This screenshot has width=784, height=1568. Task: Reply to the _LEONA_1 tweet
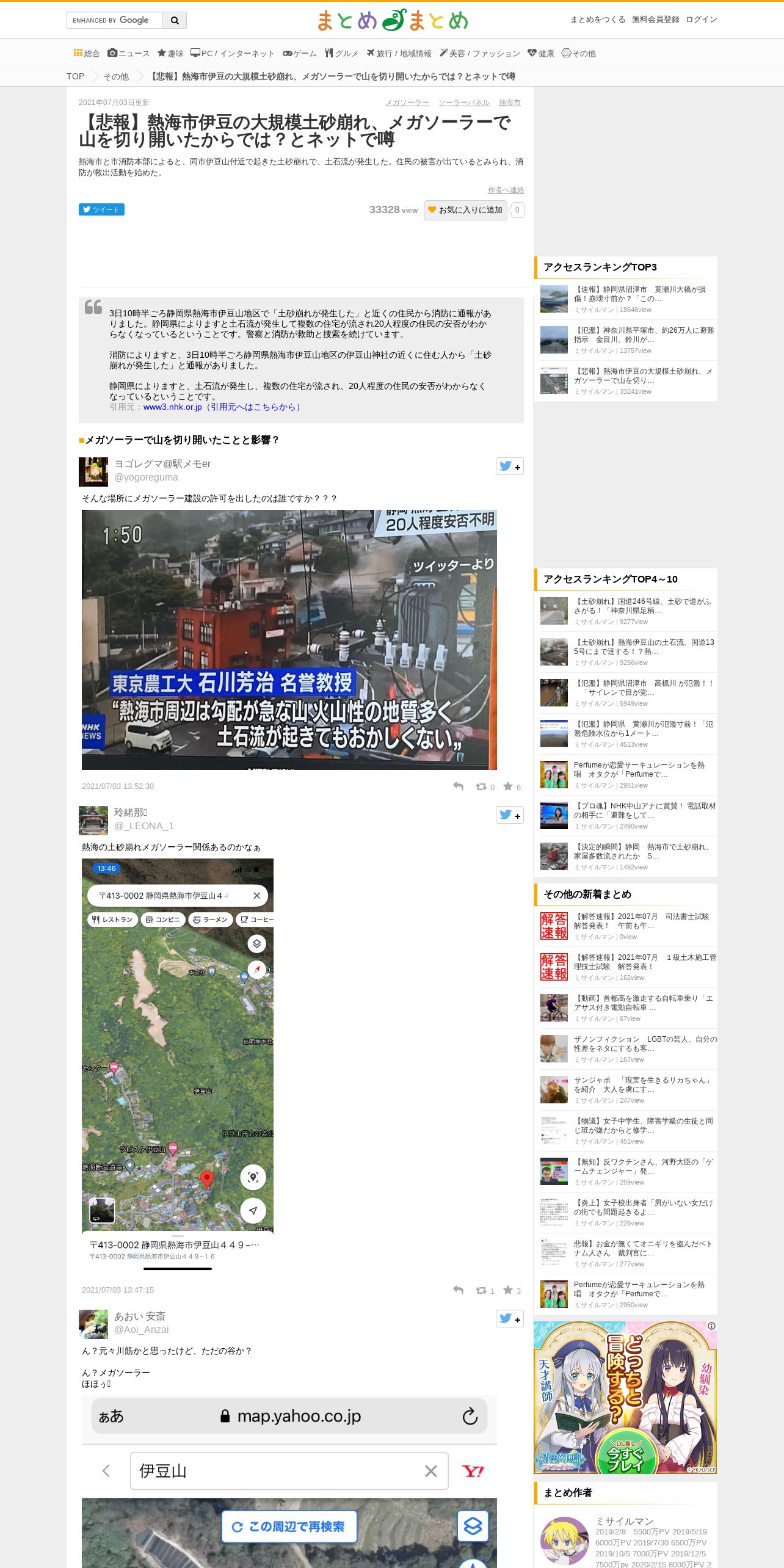[x=459, y=1290]
